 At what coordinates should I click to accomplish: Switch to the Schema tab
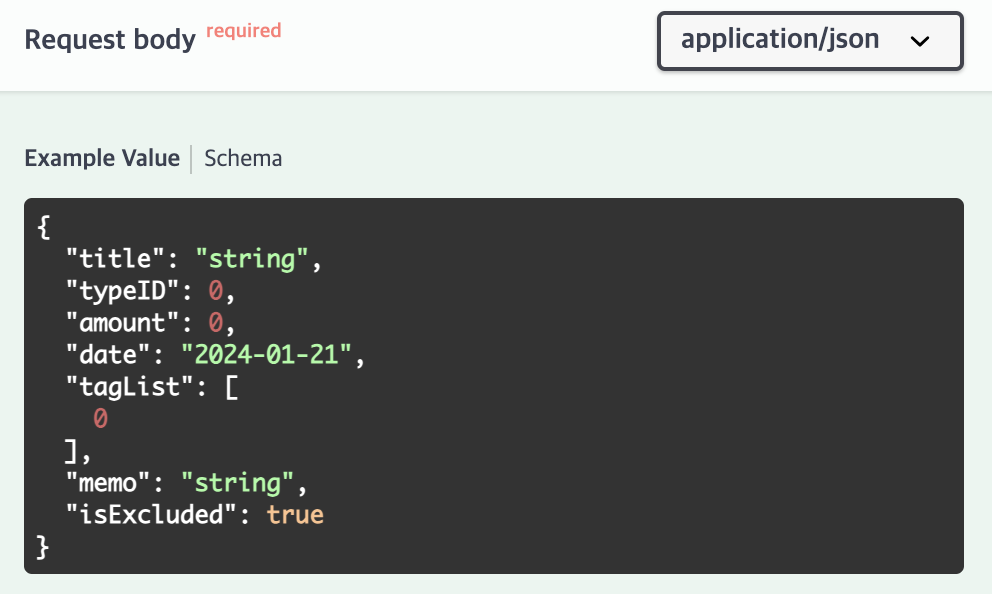243,158
